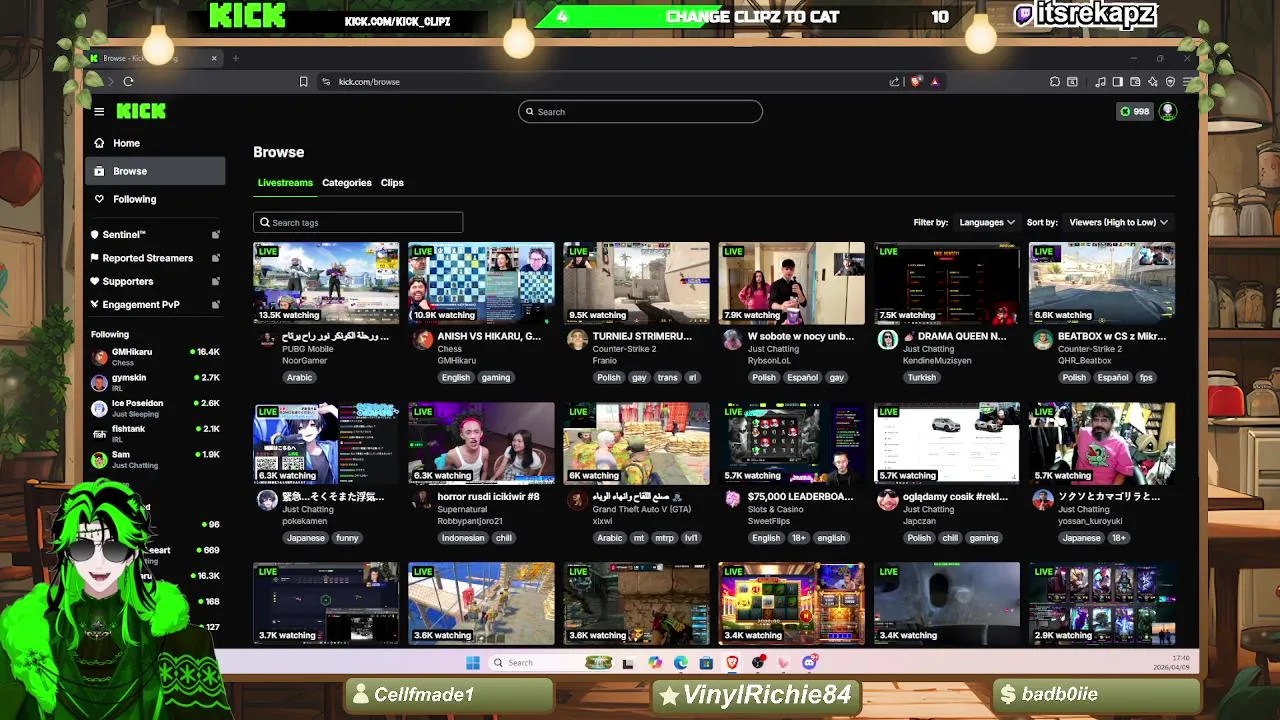Reload the page with browser refresh icon

(x=128, y=82)
